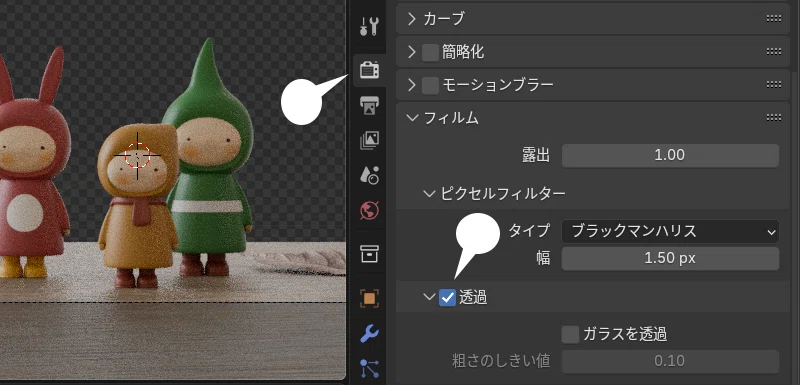Click the 簡略化 label
This screenshot has width=800, height=385.
pyautogui.click(x=463, y=52)
